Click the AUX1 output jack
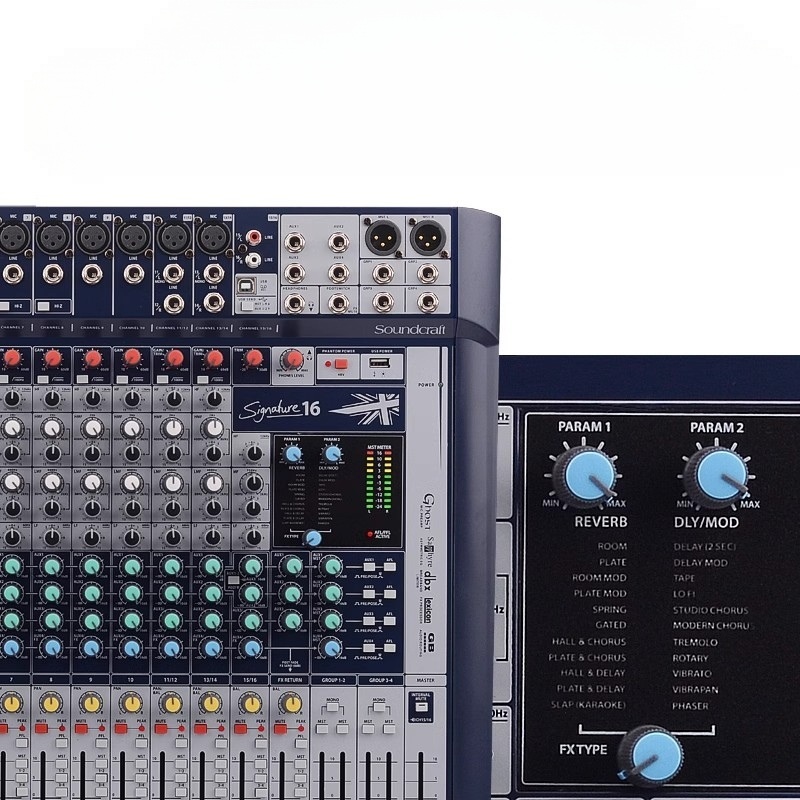Screen dimensions: 800x800 pyautogui.click(x=294, y=242)
